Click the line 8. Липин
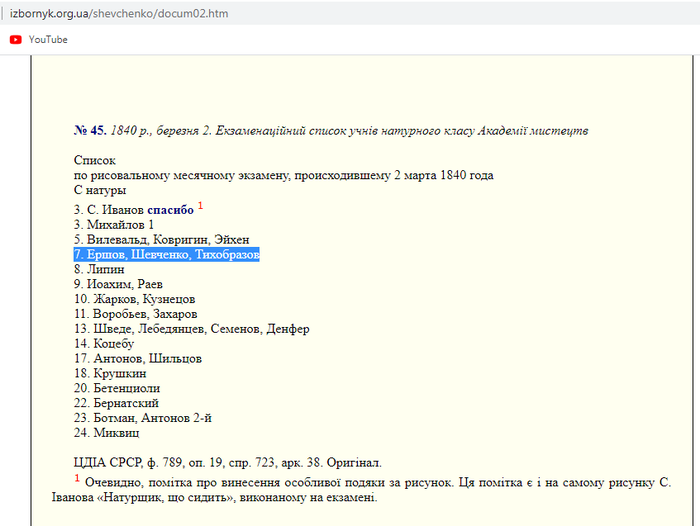Image resolution: width=700 pixels, height=526 pixels. pos(99,270)
